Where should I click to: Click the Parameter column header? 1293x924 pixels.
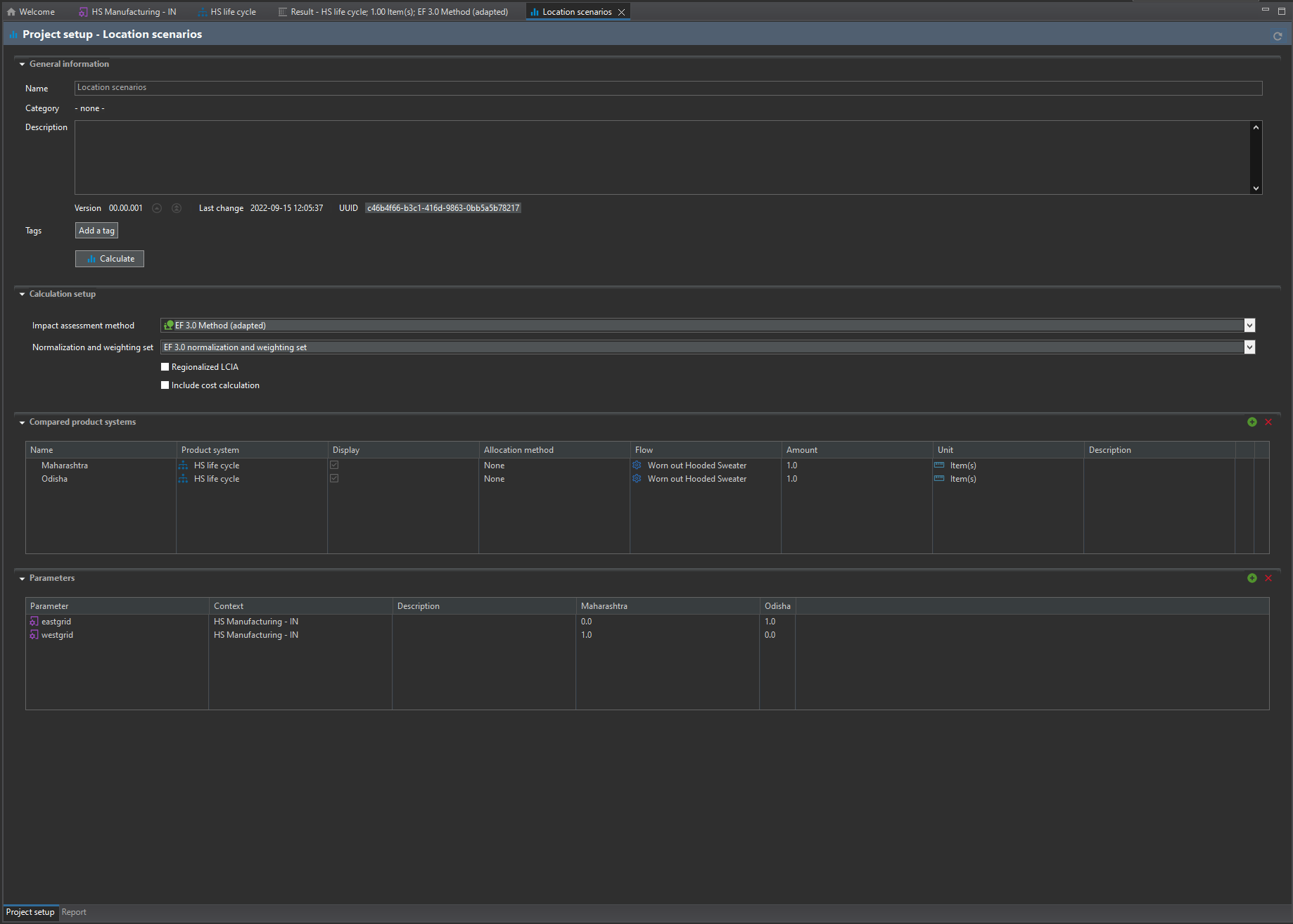click(117, 606)
